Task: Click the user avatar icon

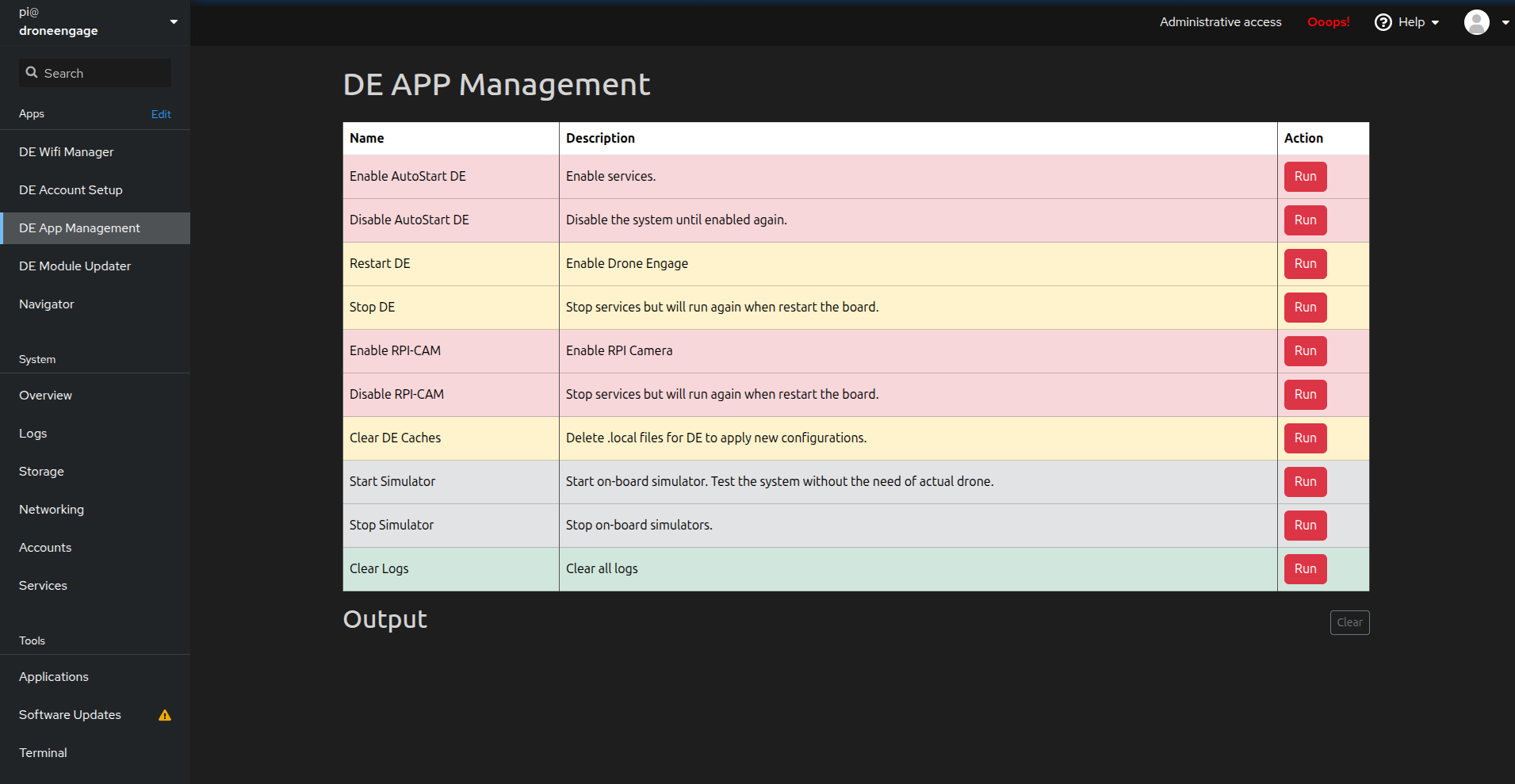Action: pyautogui.click(x=1476, y=22)
